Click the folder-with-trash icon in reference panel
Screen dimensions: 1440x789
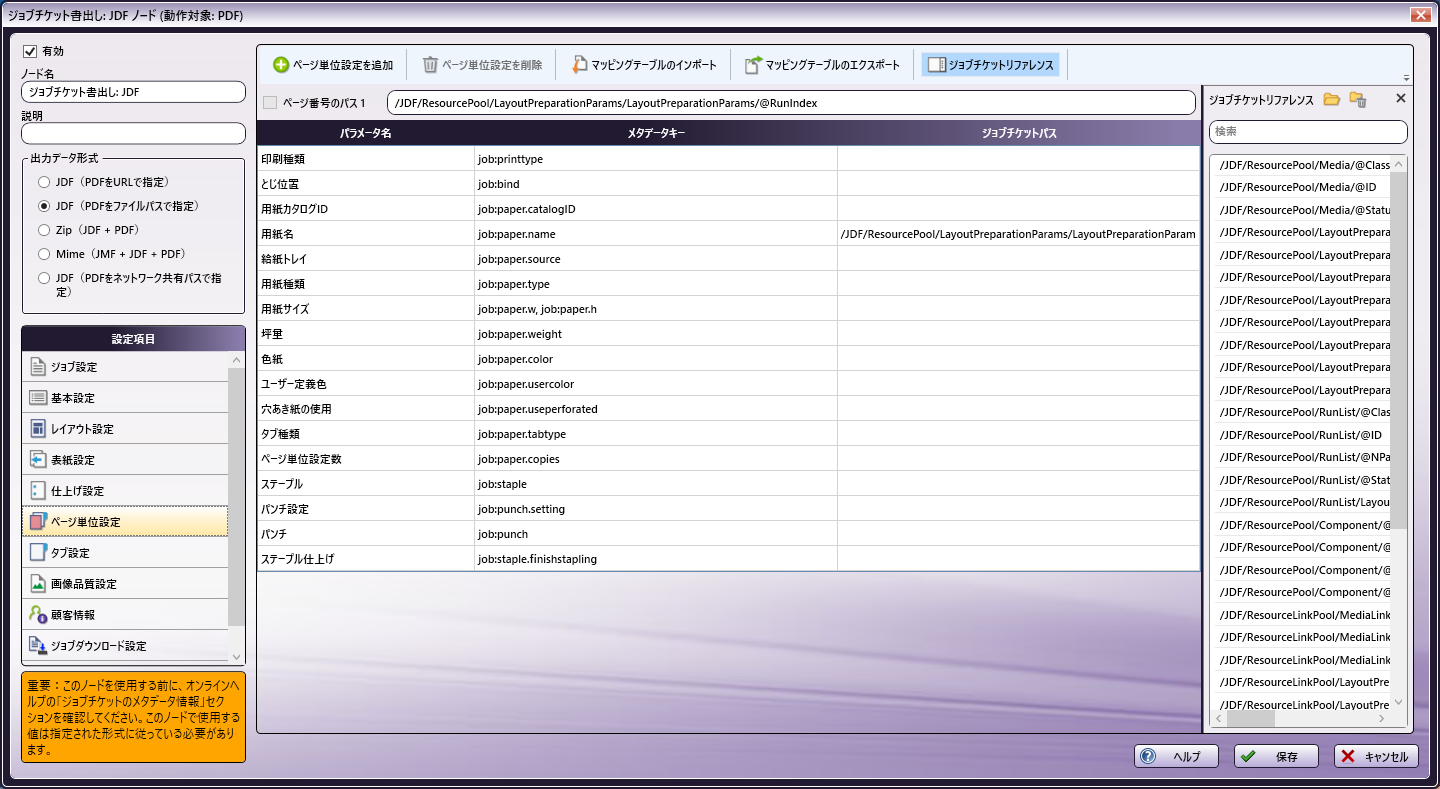click(x=1357, y=99)
